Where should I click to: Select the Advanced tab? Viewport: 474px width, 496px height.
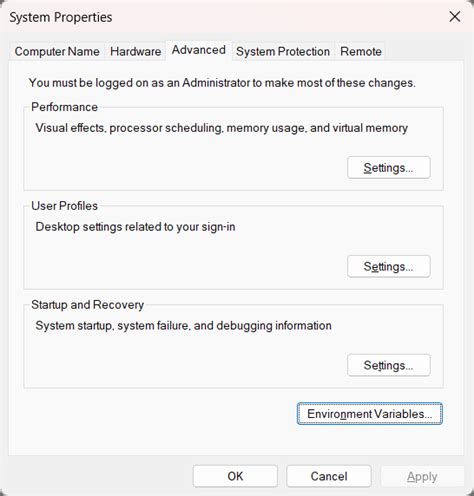coord(199,50)
